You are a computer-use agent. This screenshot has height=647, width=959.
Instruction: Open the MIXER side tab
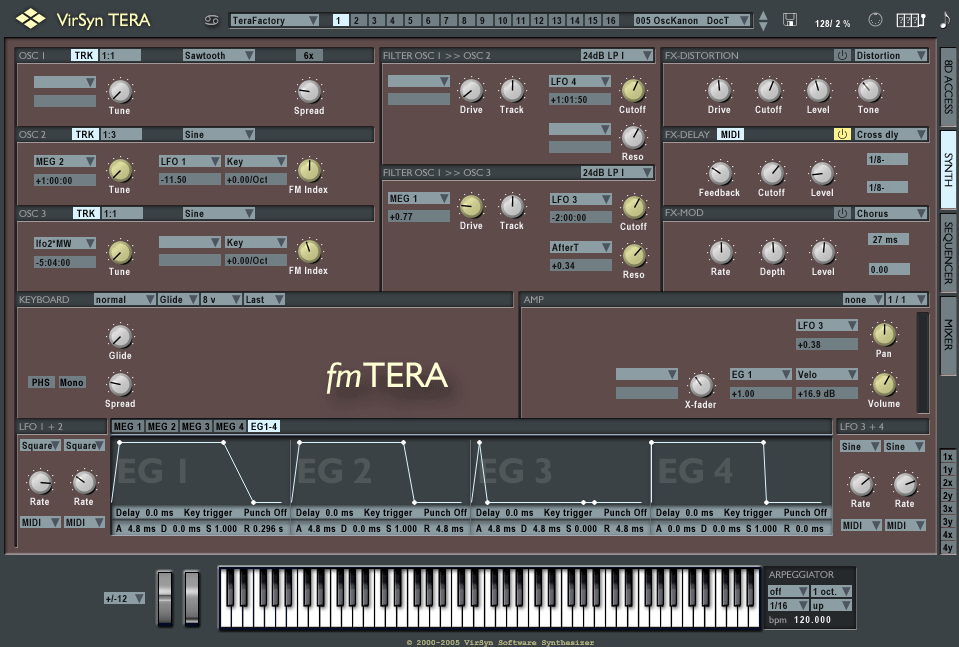click(948, 334)
